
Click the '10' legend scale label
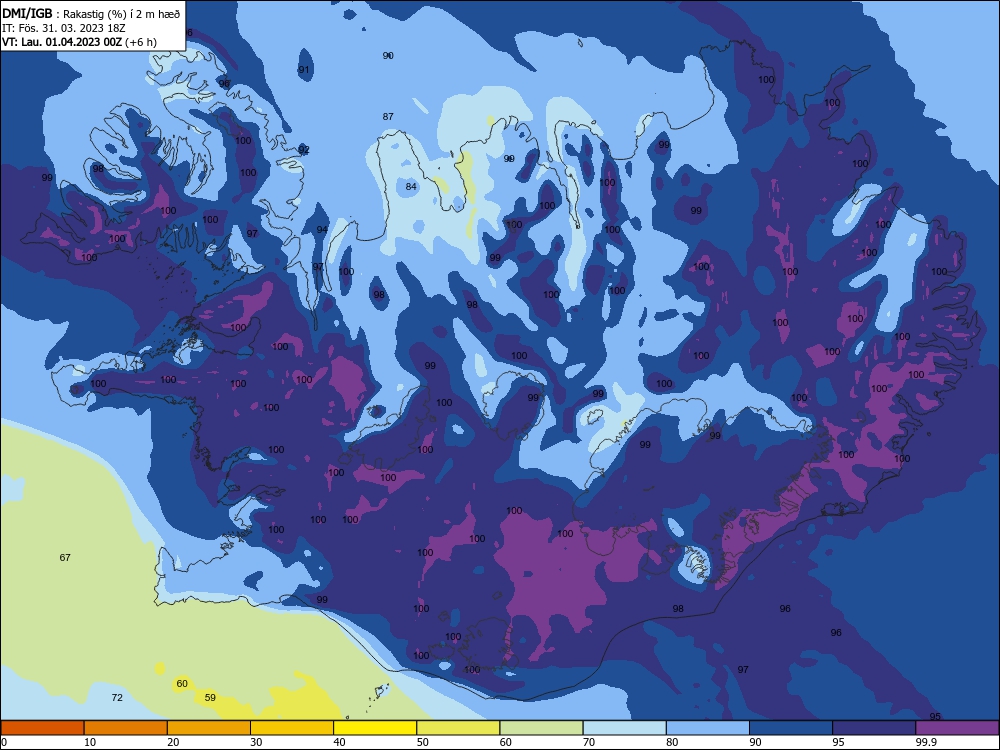pos(90,742)
